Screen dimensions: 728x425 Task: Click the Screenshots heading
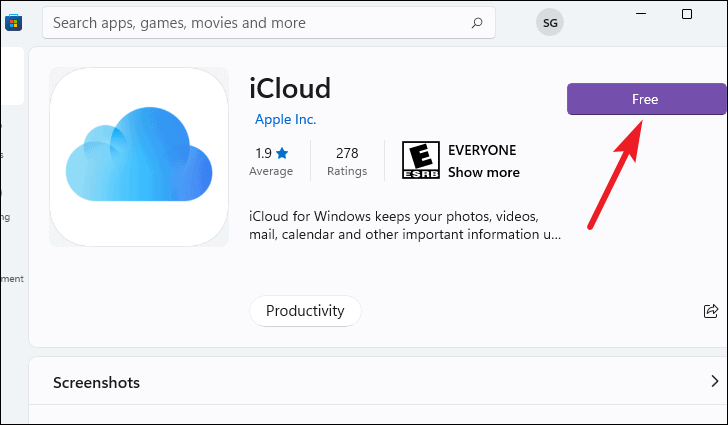tap(96, 383)
